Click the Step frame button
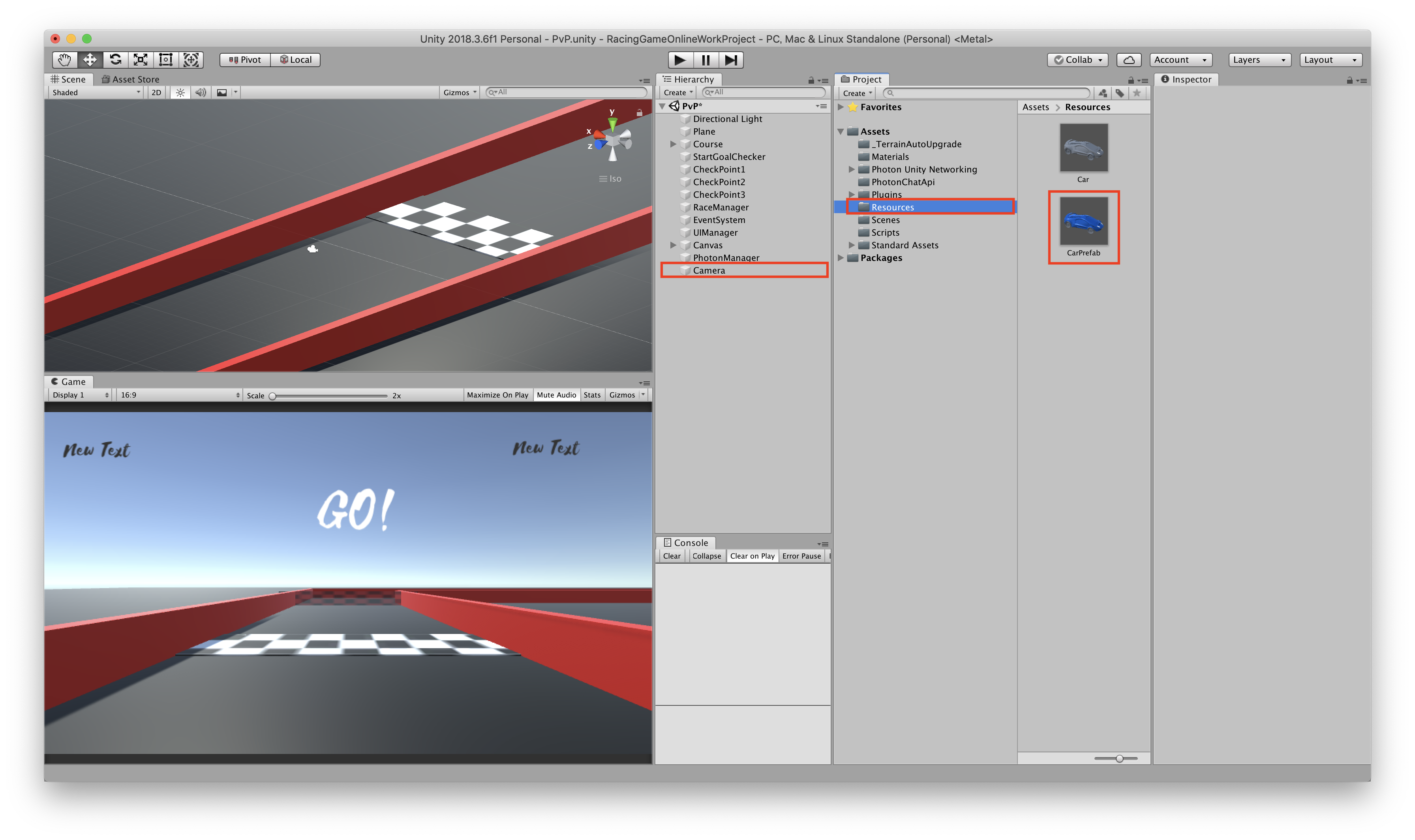Image resolution: width=1415 pixels, height=840 pixels. (x=731, y=60)
